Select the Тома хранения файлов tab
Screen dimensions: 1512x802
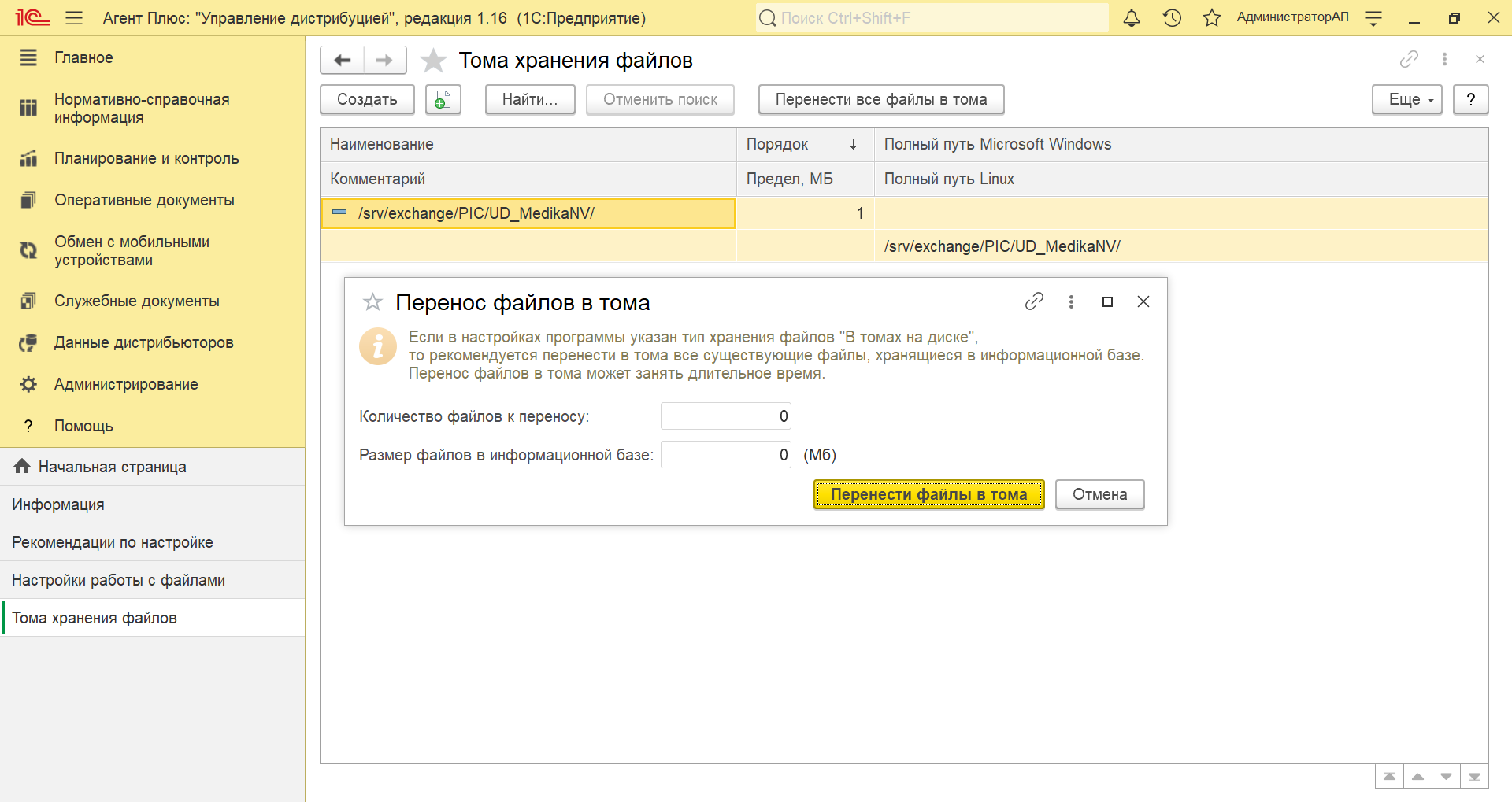pos(152,618)
